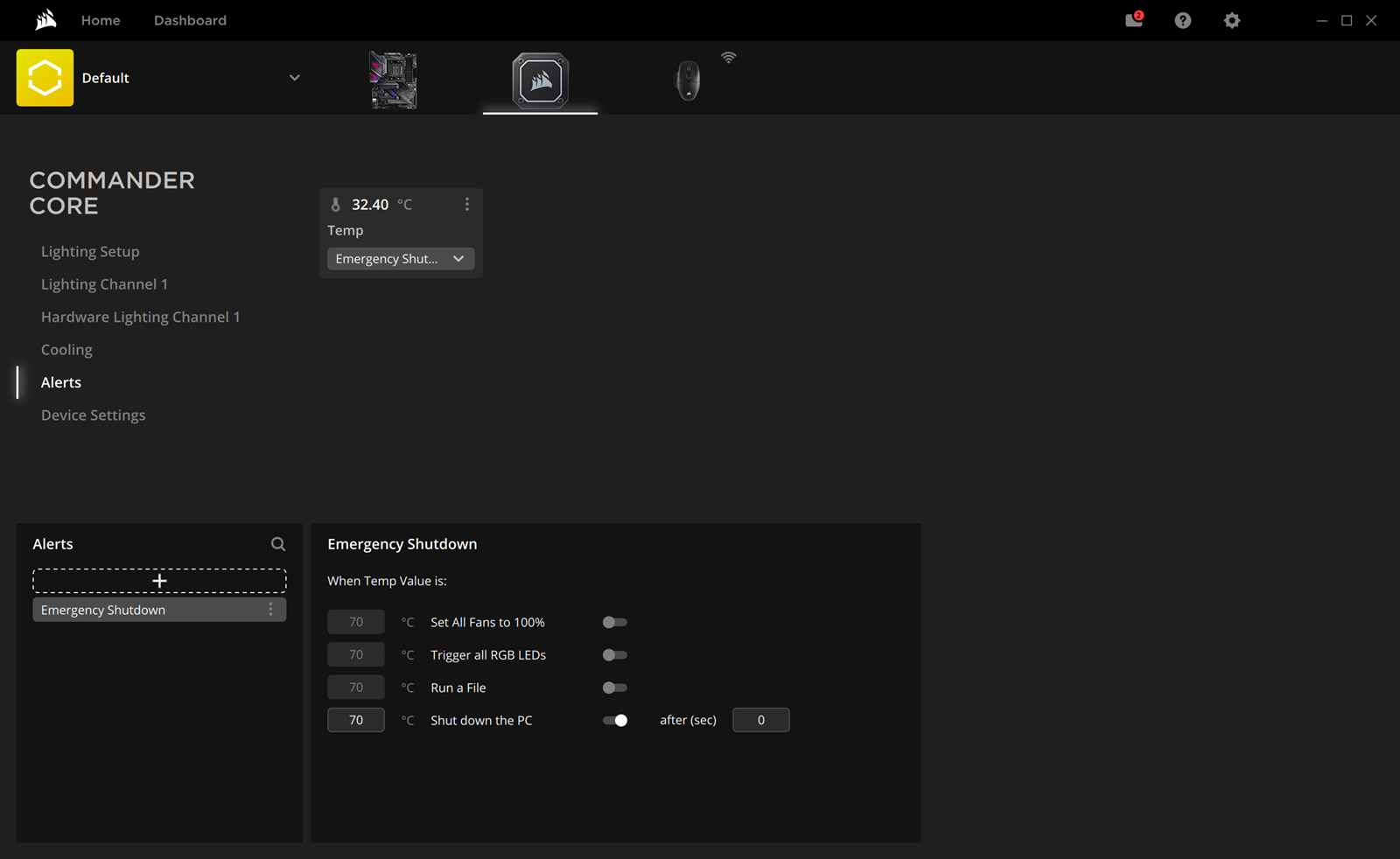The image size is (1400, 859).
Task: Close the iCUE window
Action: point(1371,20)
